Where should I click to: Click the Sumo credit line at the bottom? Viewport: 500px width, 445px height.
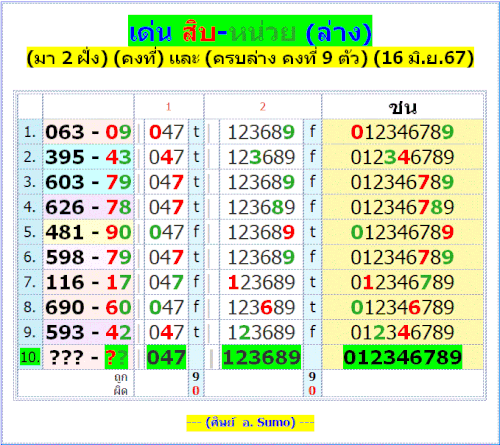click(x=250, y=423)
